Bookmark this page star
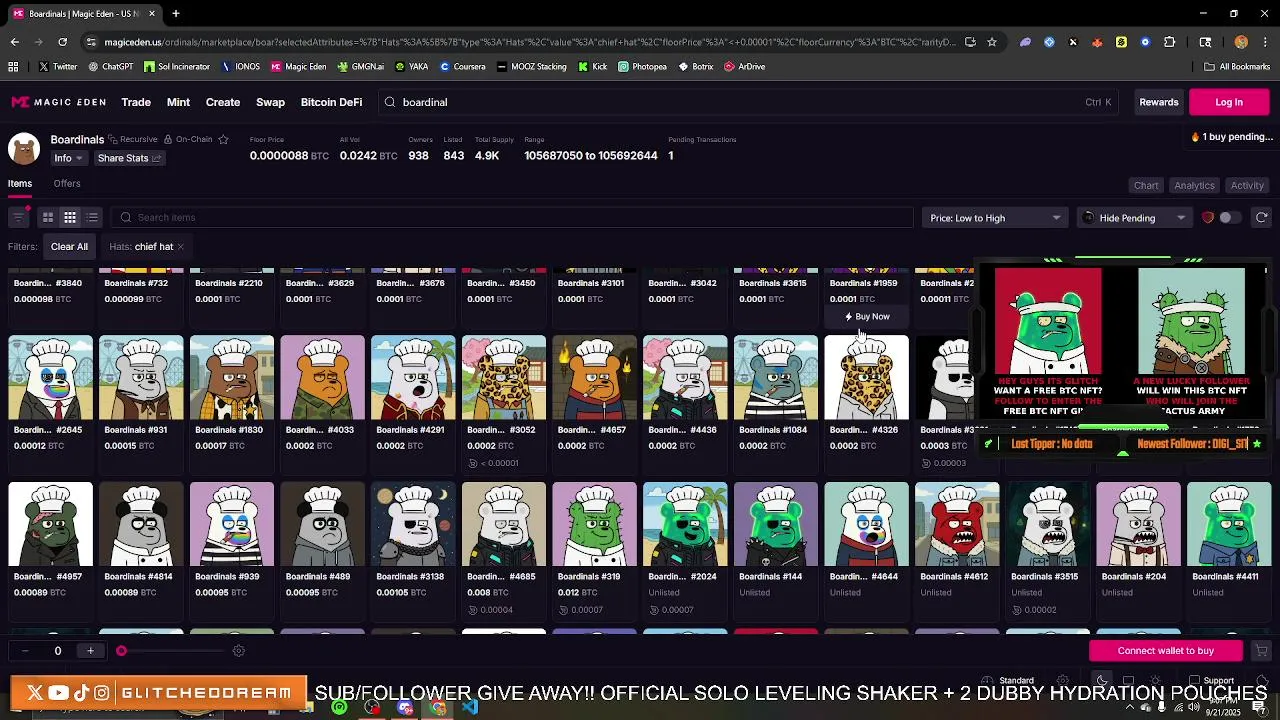The width and height of the screenshot is (1280, 720). [992, 42]
